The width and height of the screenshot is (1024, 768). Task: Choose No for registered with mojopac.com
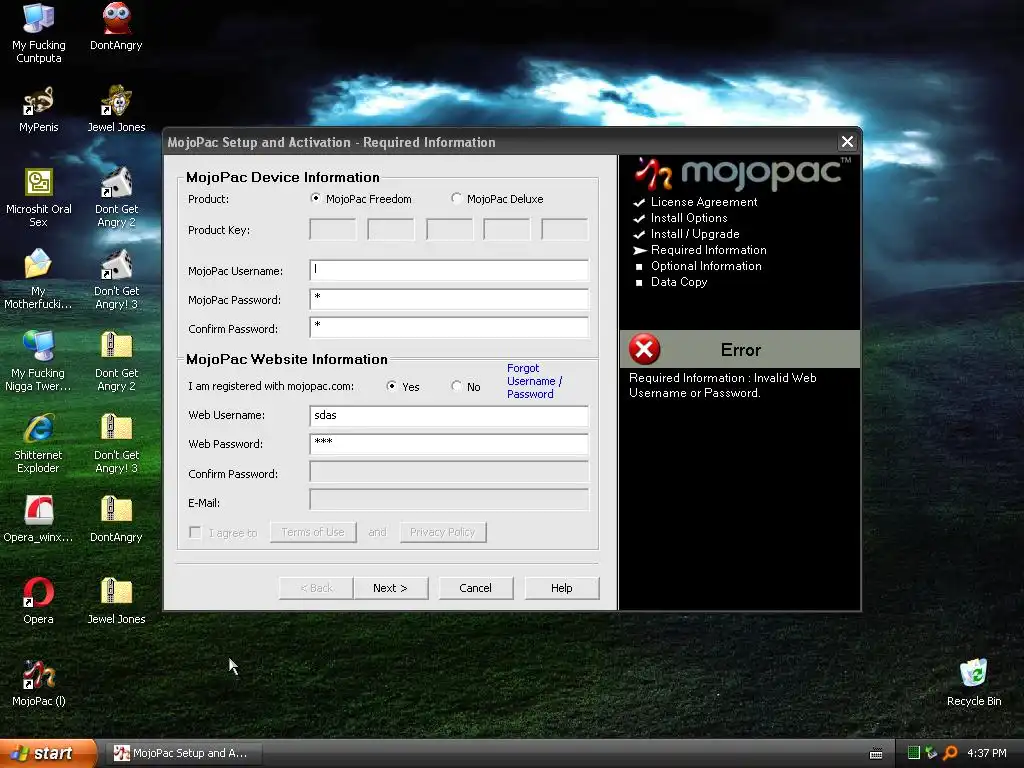point(456,386)
